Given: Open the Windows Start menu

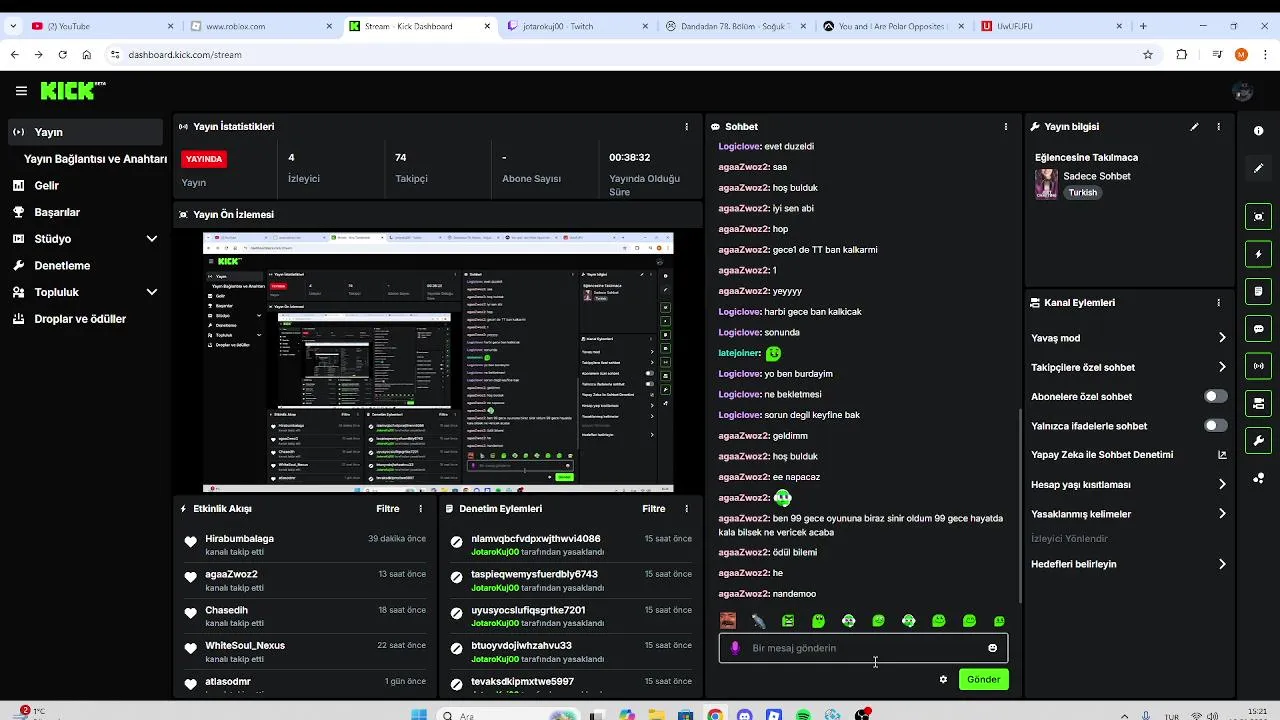Looking at the screenshot, I should [419, 715].
